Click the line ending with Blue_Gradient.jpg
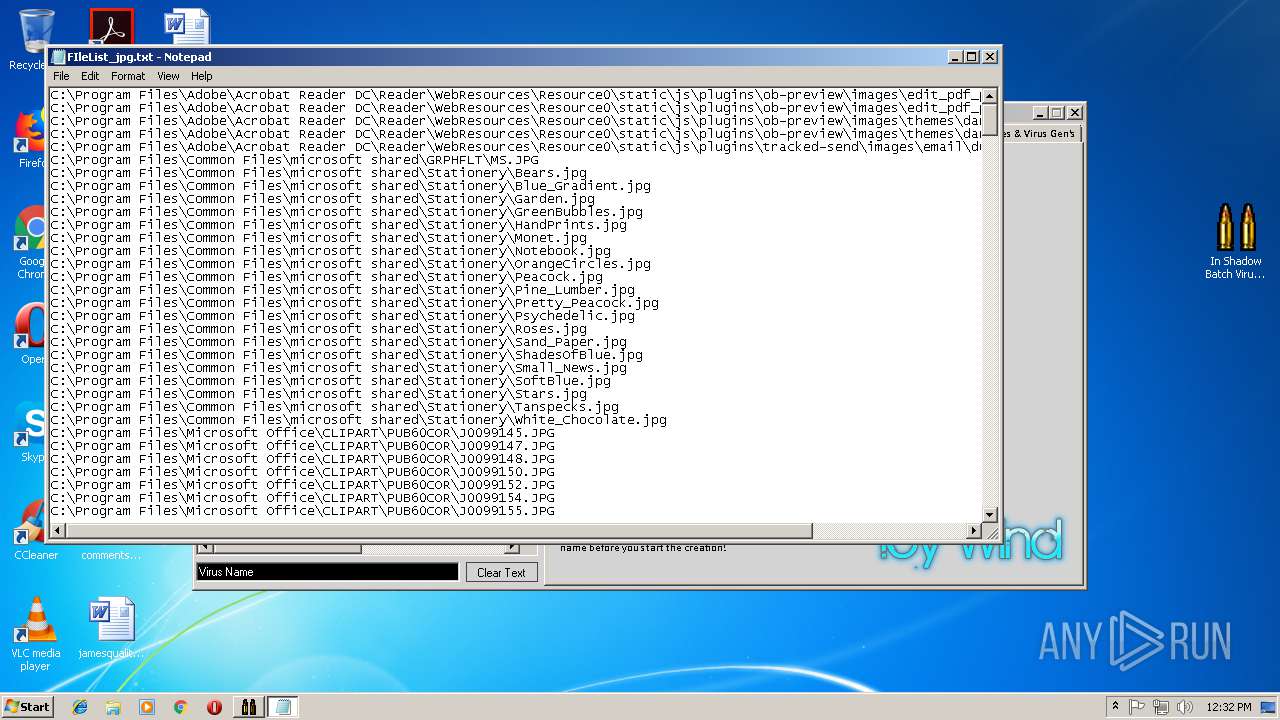The width and height of the screenshot is (1280, 720). 350,186
